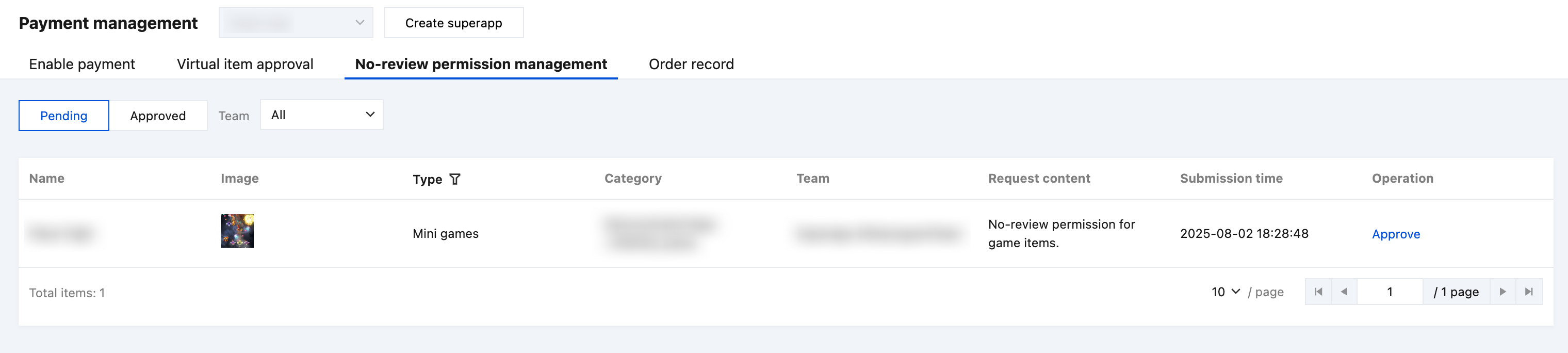
Task: Switch to Virtual item approval tab
Action: point(244,64)
